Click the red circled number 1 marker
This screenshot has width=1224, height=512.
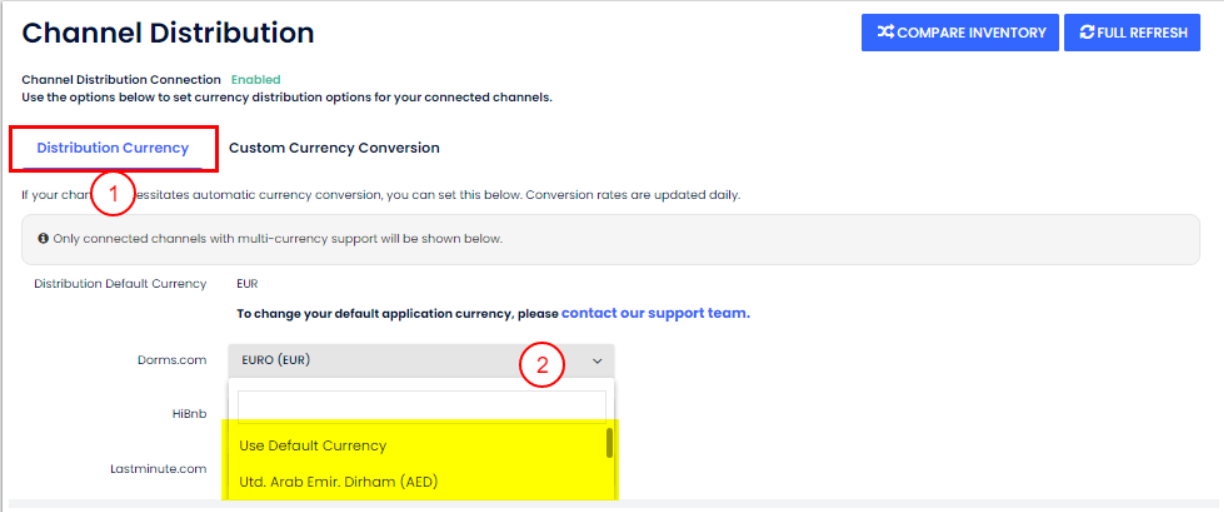click(x=113, y=195)
